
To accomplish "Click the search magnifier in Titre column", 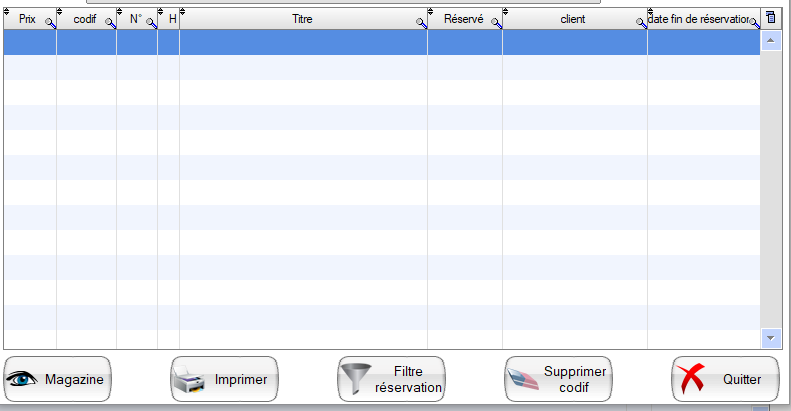I will click(421, 23).
